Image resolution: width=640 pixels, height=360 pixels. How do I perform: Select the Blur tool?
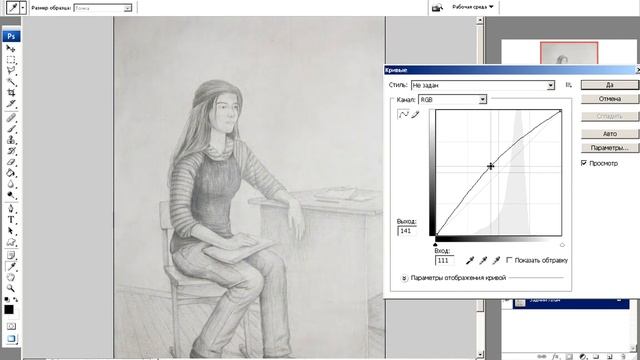[11, 184]
